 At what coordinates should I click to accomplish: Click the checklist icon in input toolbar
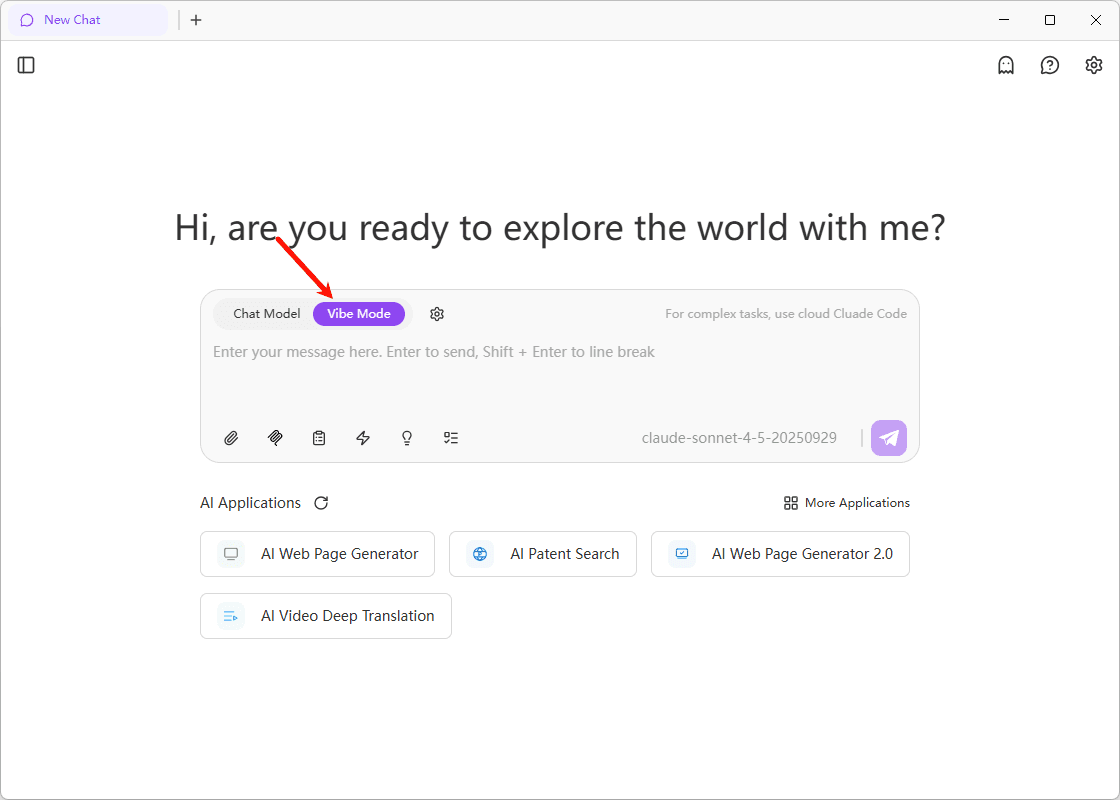tap(451, 438)
